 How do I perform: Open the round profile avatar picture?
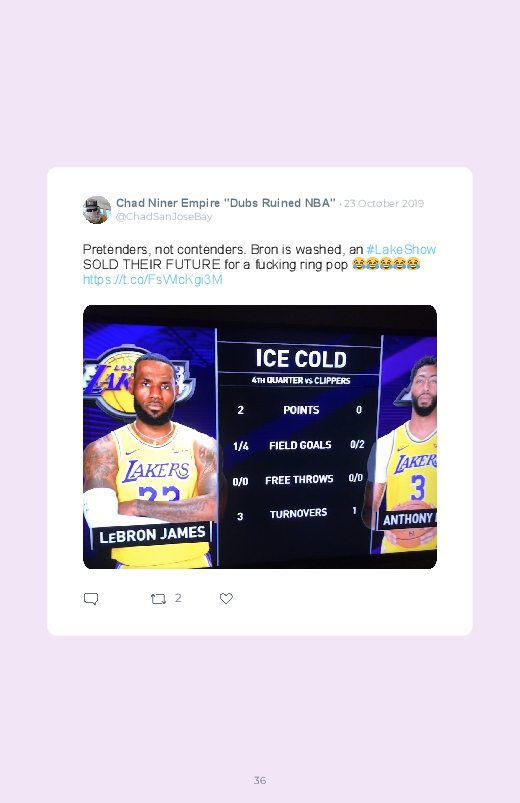pos(97,209)
